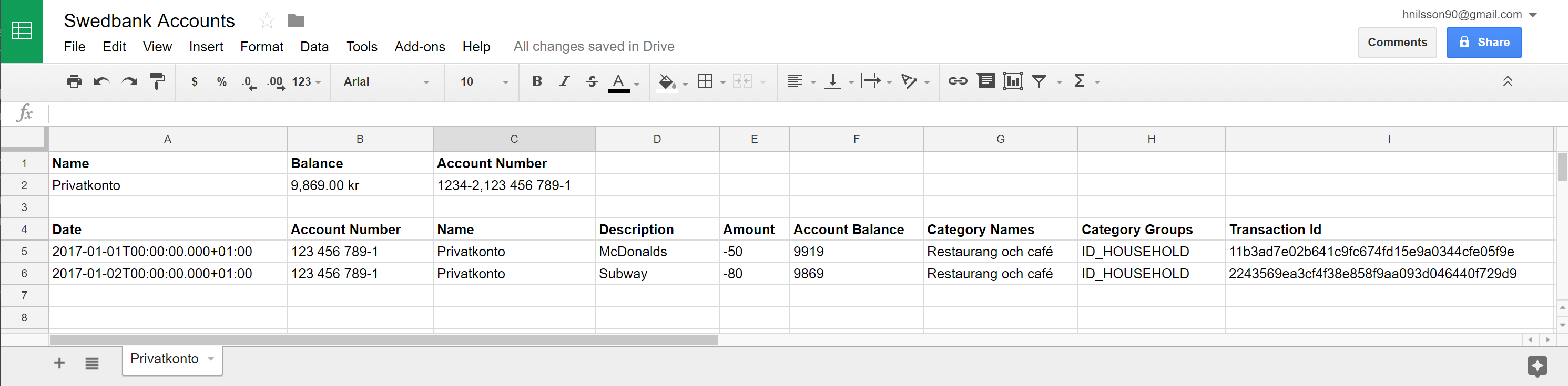The width and height of the screenshot is (1568, 386).
Task: Insert a chart
Action: 1013,81
